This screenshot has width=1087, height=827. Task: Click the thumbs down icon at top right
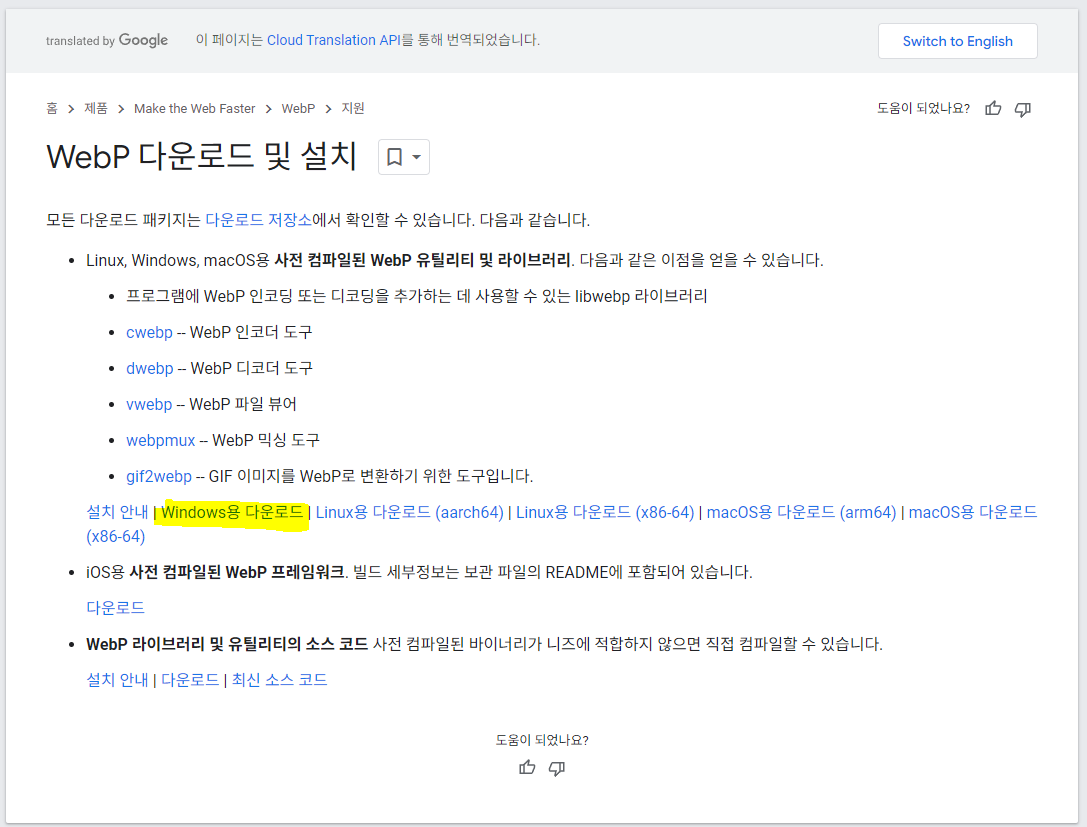tap(1023, 110)
